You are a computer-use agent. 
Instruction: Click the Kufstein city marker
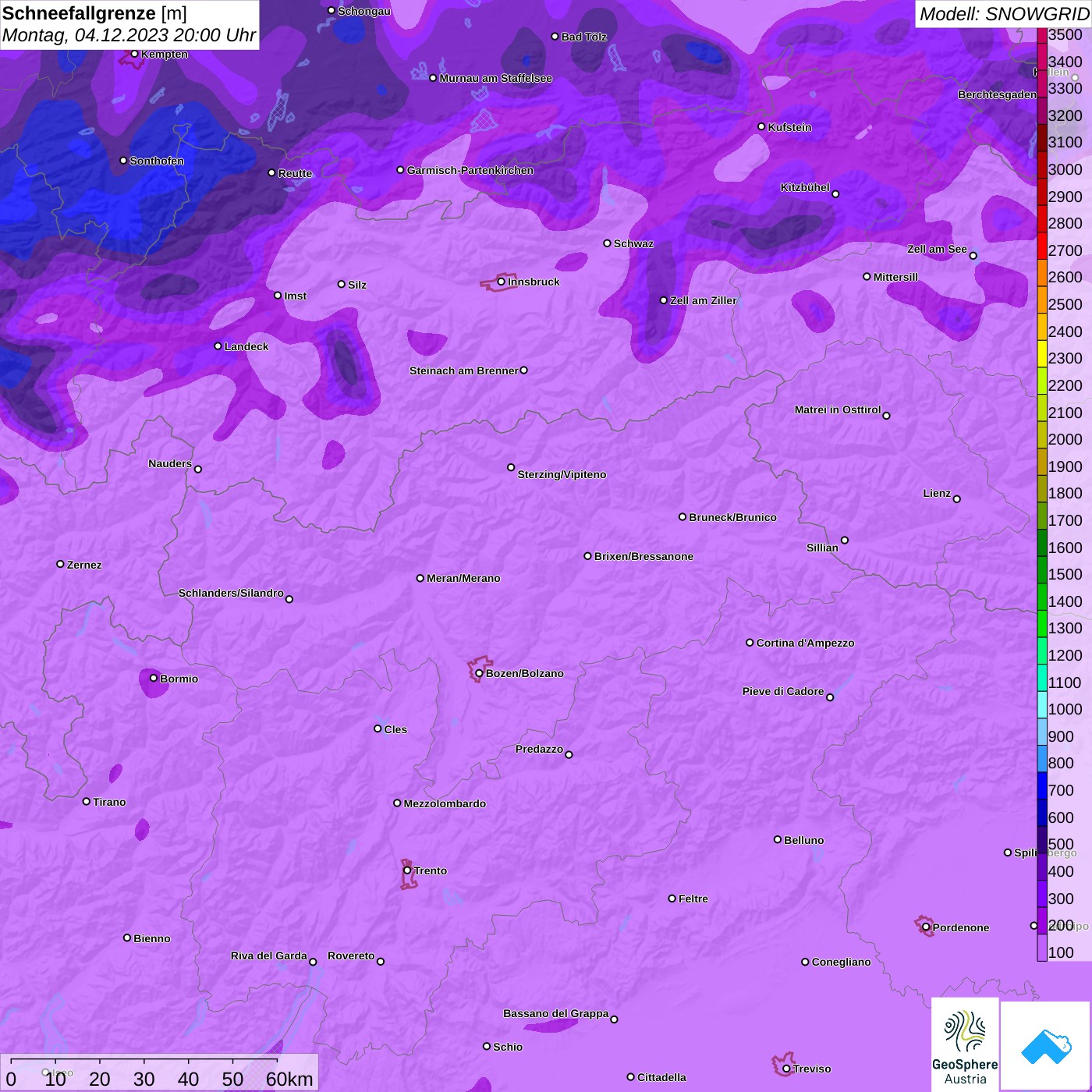(762, 126)
